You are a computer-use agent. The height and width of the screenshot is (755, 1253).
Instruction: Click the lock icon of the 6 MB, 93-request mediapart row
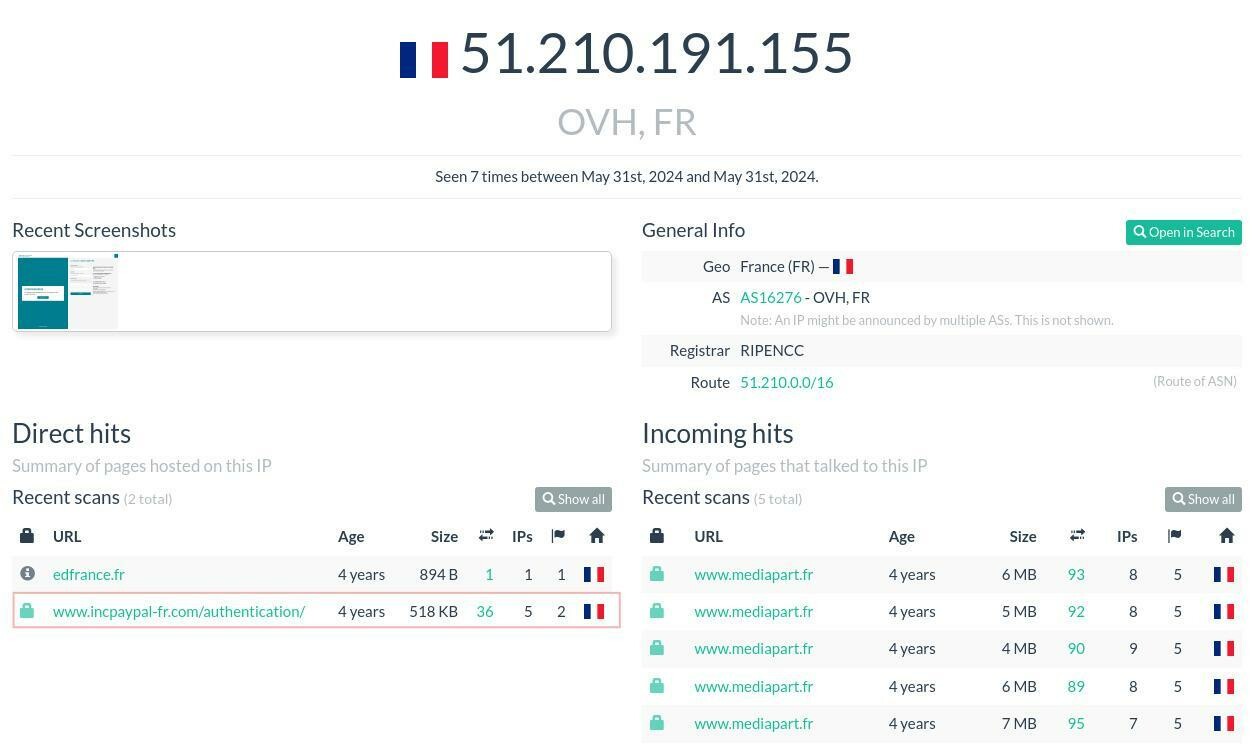point(657,574)
